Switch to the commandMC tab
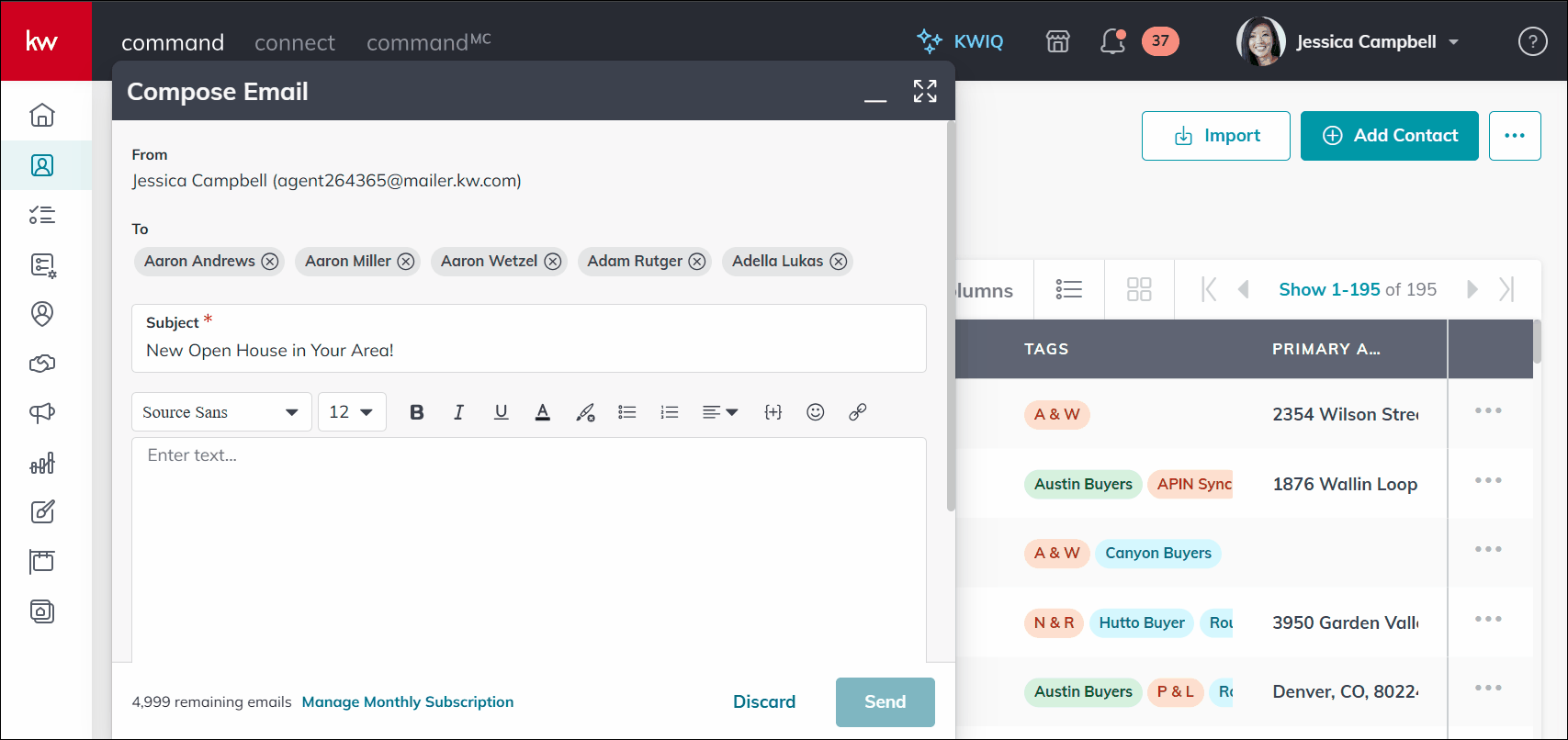This screenshot has height=740, width=1568. 429,42
